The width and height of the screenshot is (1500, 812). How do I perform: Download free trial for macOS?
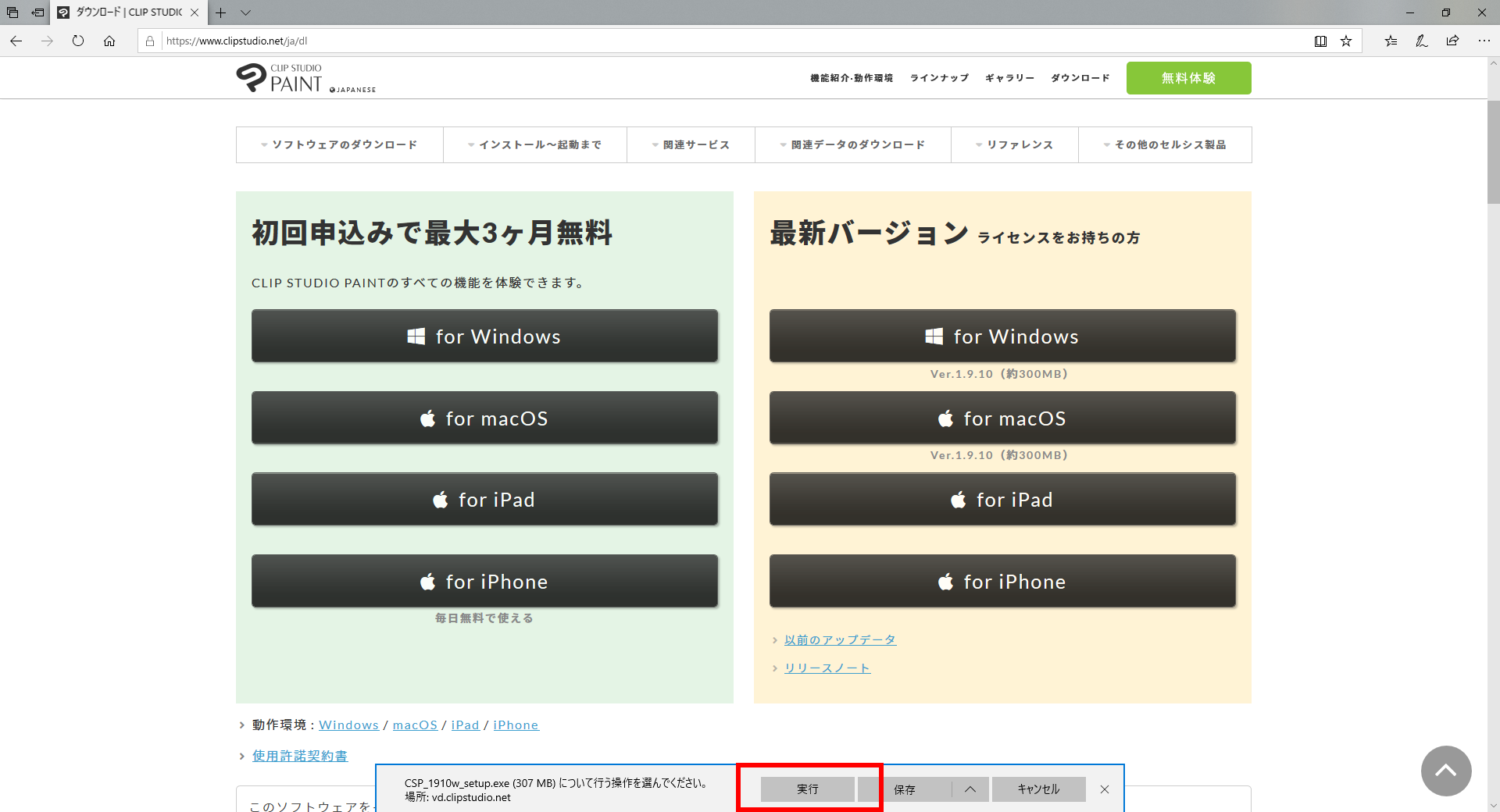click(x=484, y=418)
